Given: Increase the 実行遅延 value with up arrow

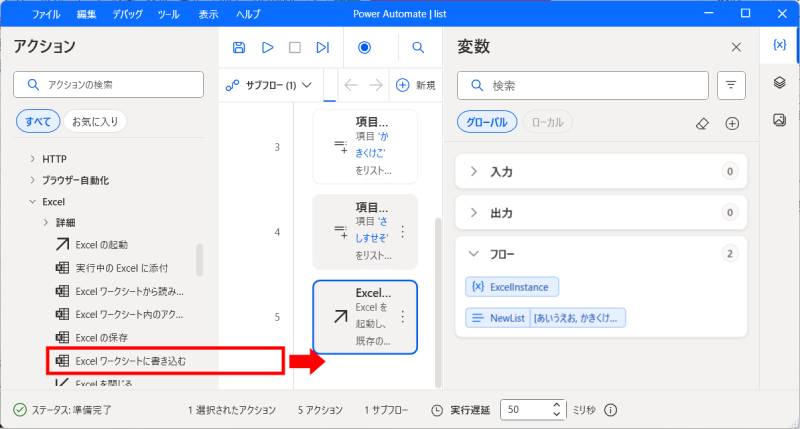Looking at the screenshot, I should 557,405.
